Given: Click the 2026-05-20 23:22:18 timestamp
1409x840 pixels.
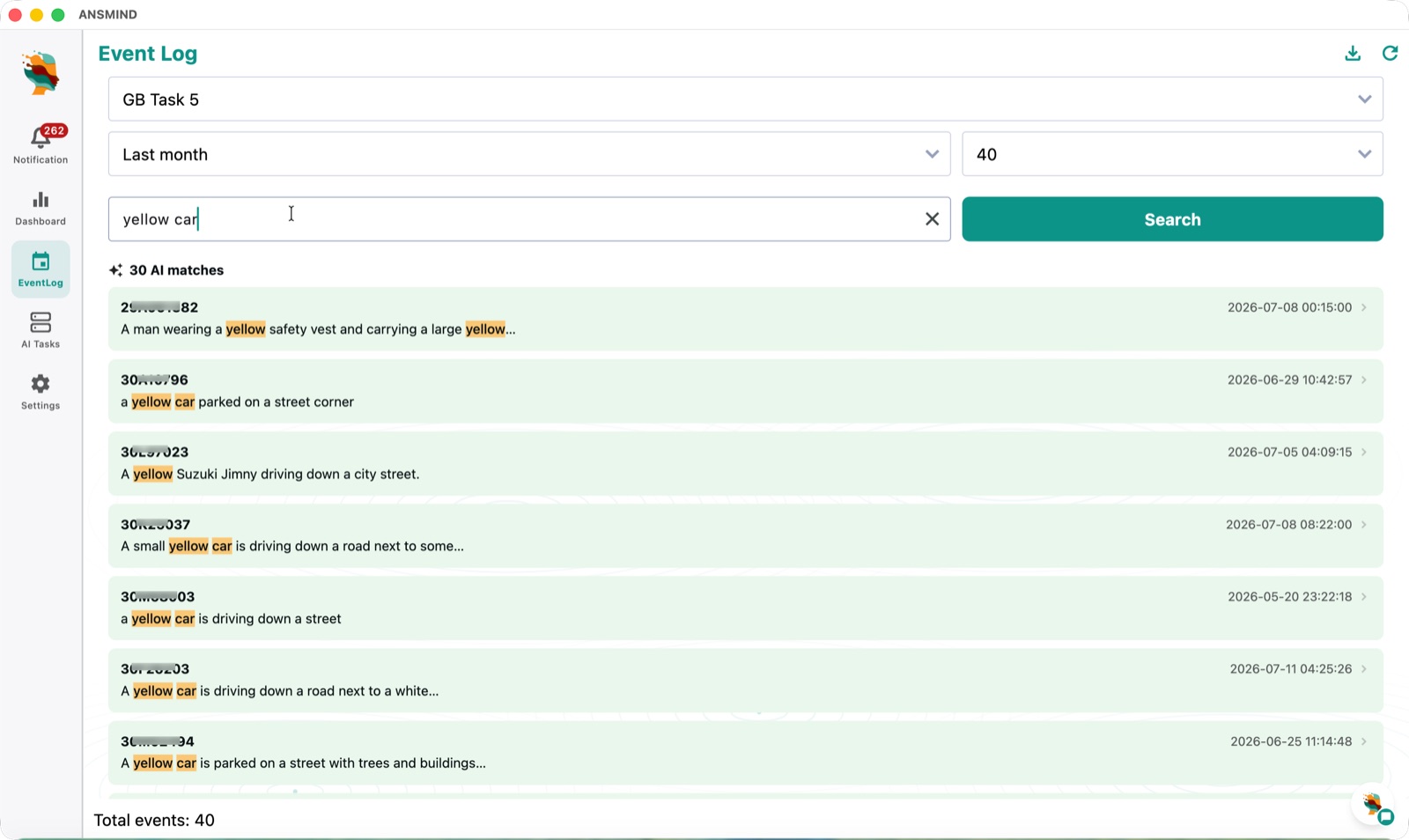Looking at the screenshot, I should point(1289,596).
